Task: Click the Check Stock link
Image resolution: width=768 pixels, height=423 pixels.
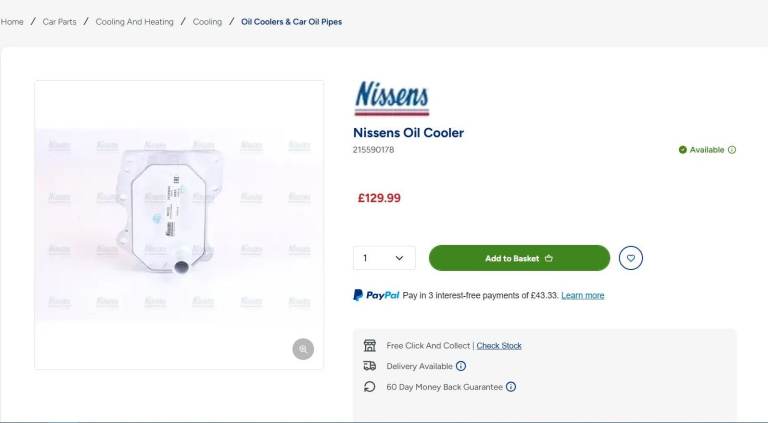Action: (499, 346)
